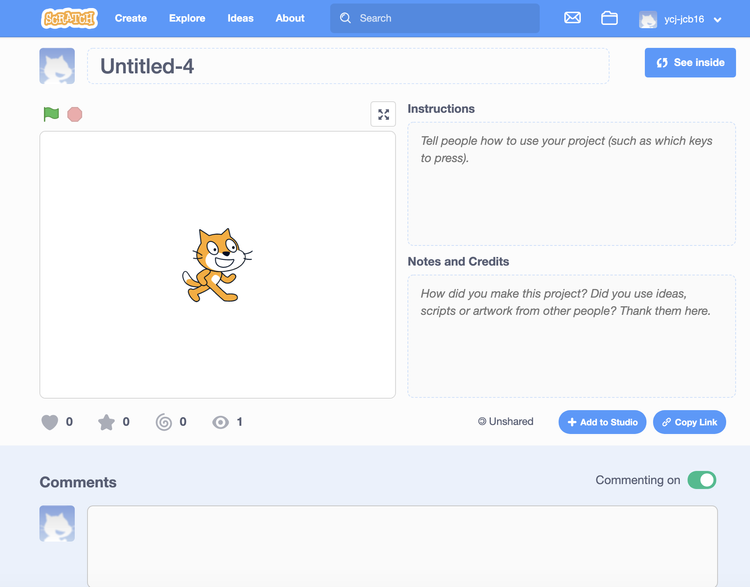Click the heart love icon
Image resolution: width=750 pixels, height=587 pixels.
pos(50,422)
